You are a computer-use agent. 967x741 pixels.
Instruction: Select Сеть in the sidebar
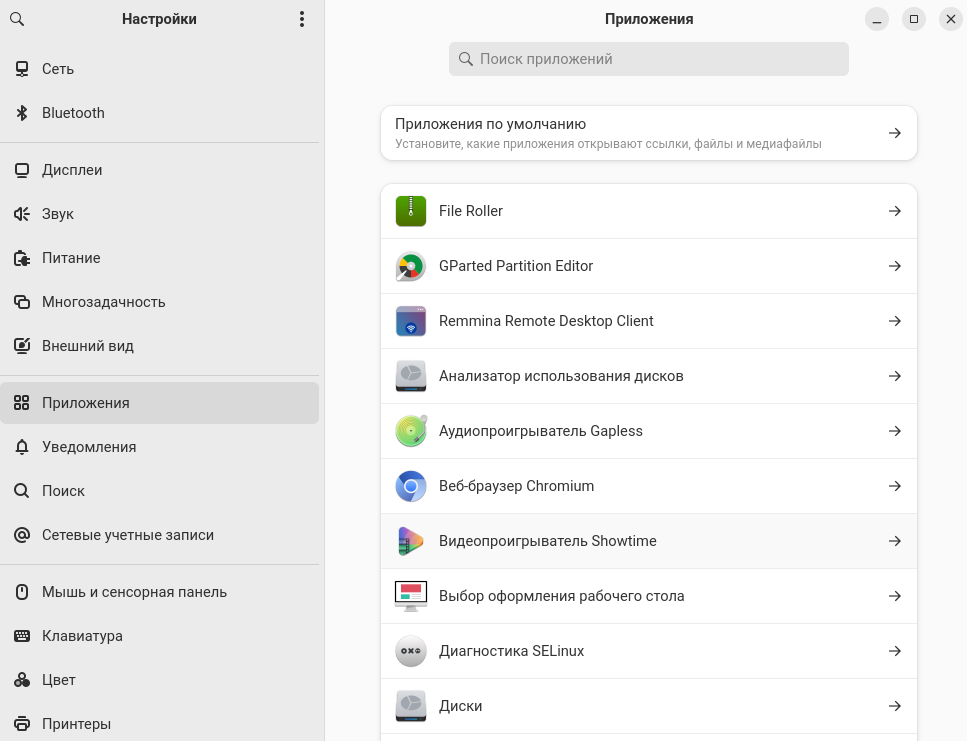pos(159,69)
